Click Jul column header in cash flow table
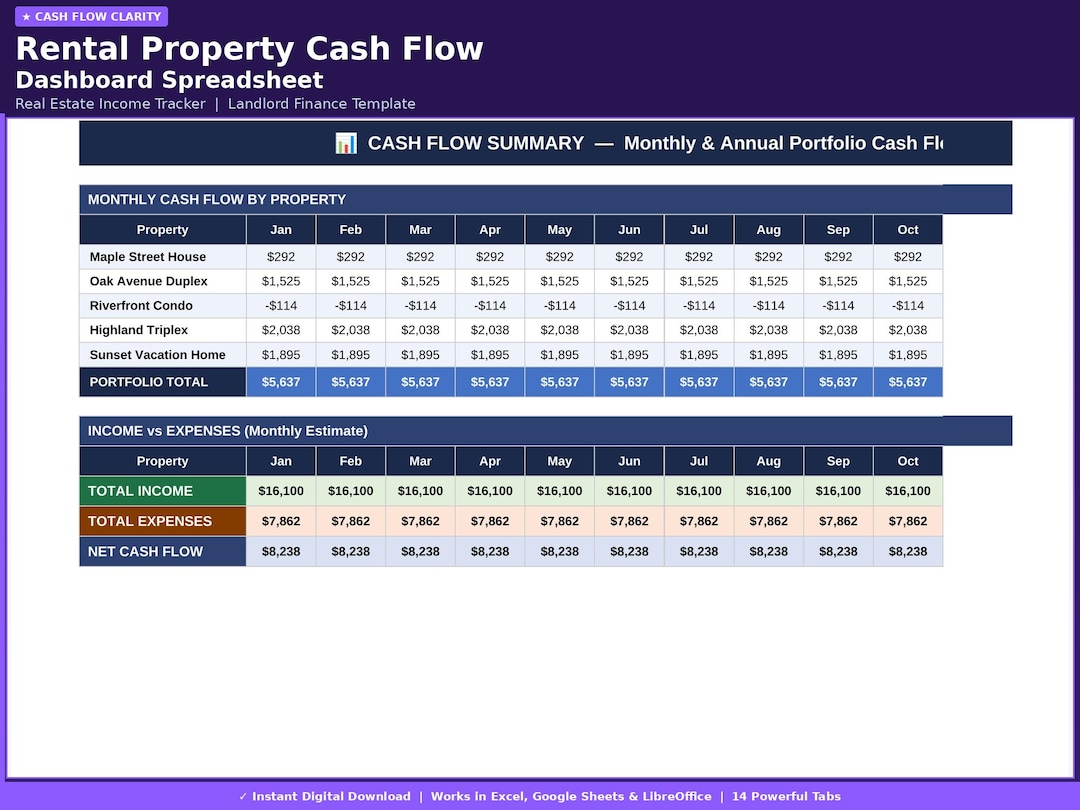Image resolution: width=1080 pixels, height=810 pixels. (x=699, y=230)
